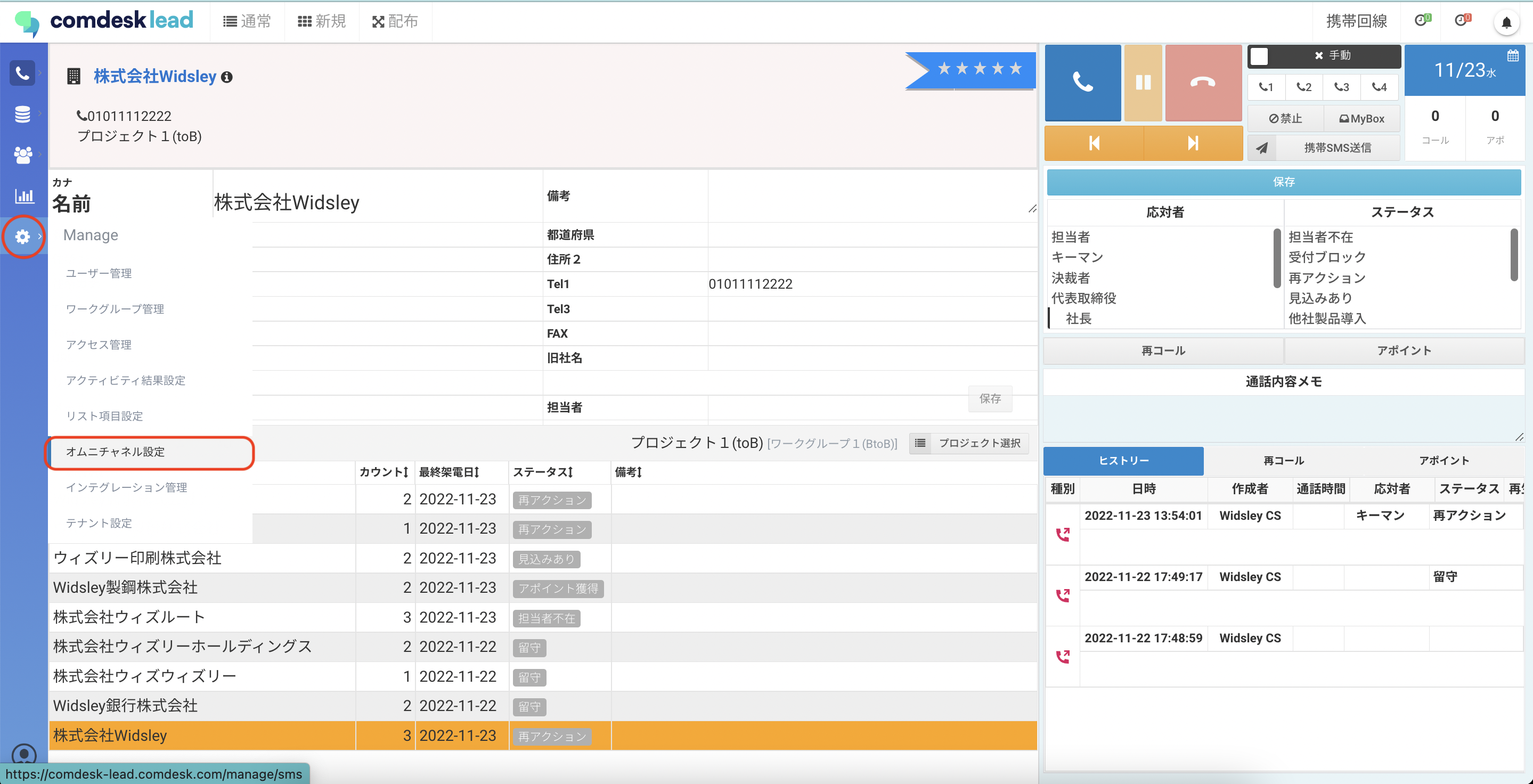Select 見込みあり in ステータス list
1533x784 pixels.
pyautogui.click(x=1320, y=299)
